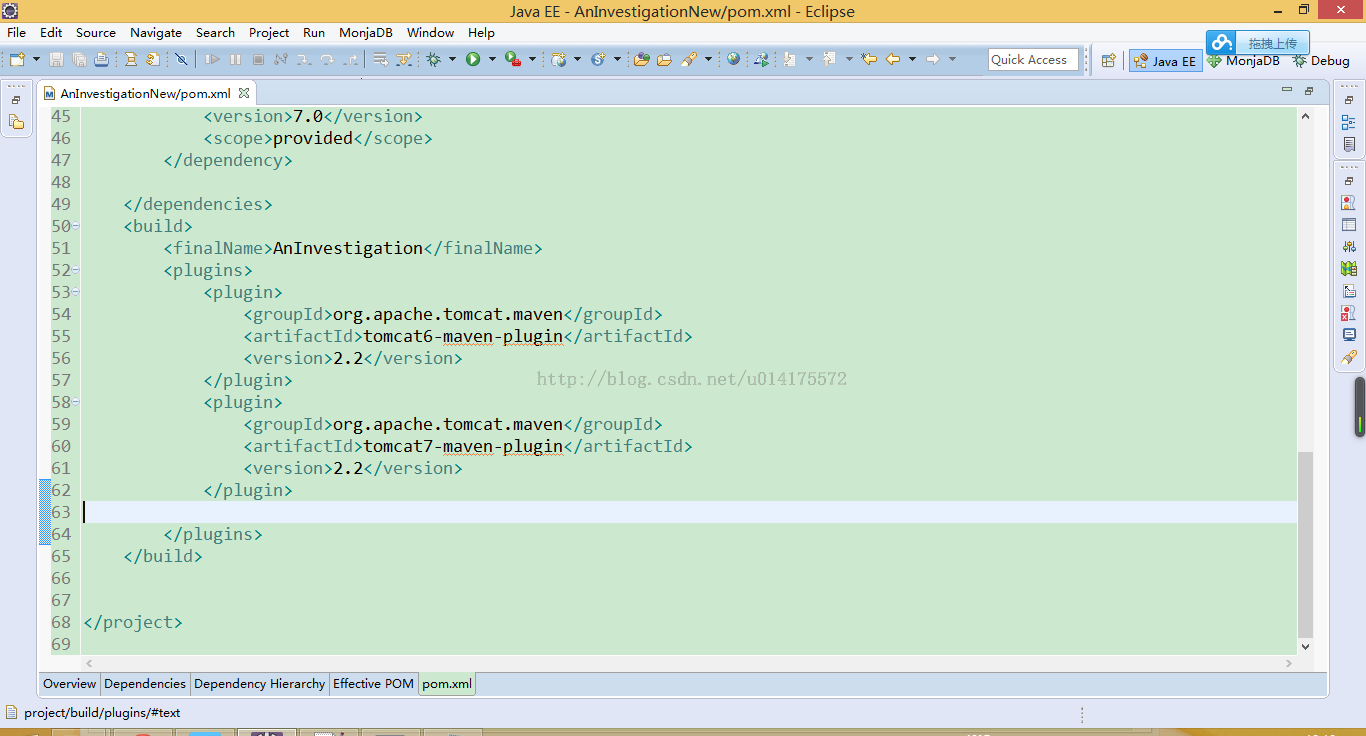The width and height of the screenshot is (1366, 736).
Task: Click the green Run icon
Action: [x=473, y=60]
